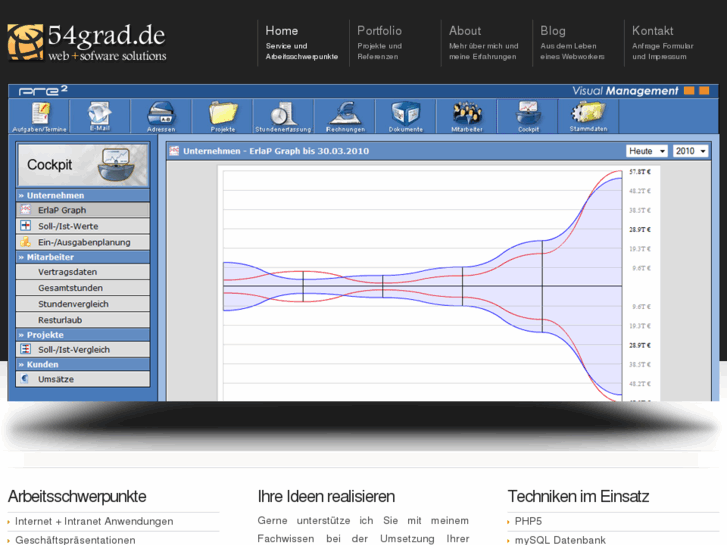Select Ein-/Ausgabenplanung entry
This screenshot has width=727, height=545.
(x=83, y=242)
